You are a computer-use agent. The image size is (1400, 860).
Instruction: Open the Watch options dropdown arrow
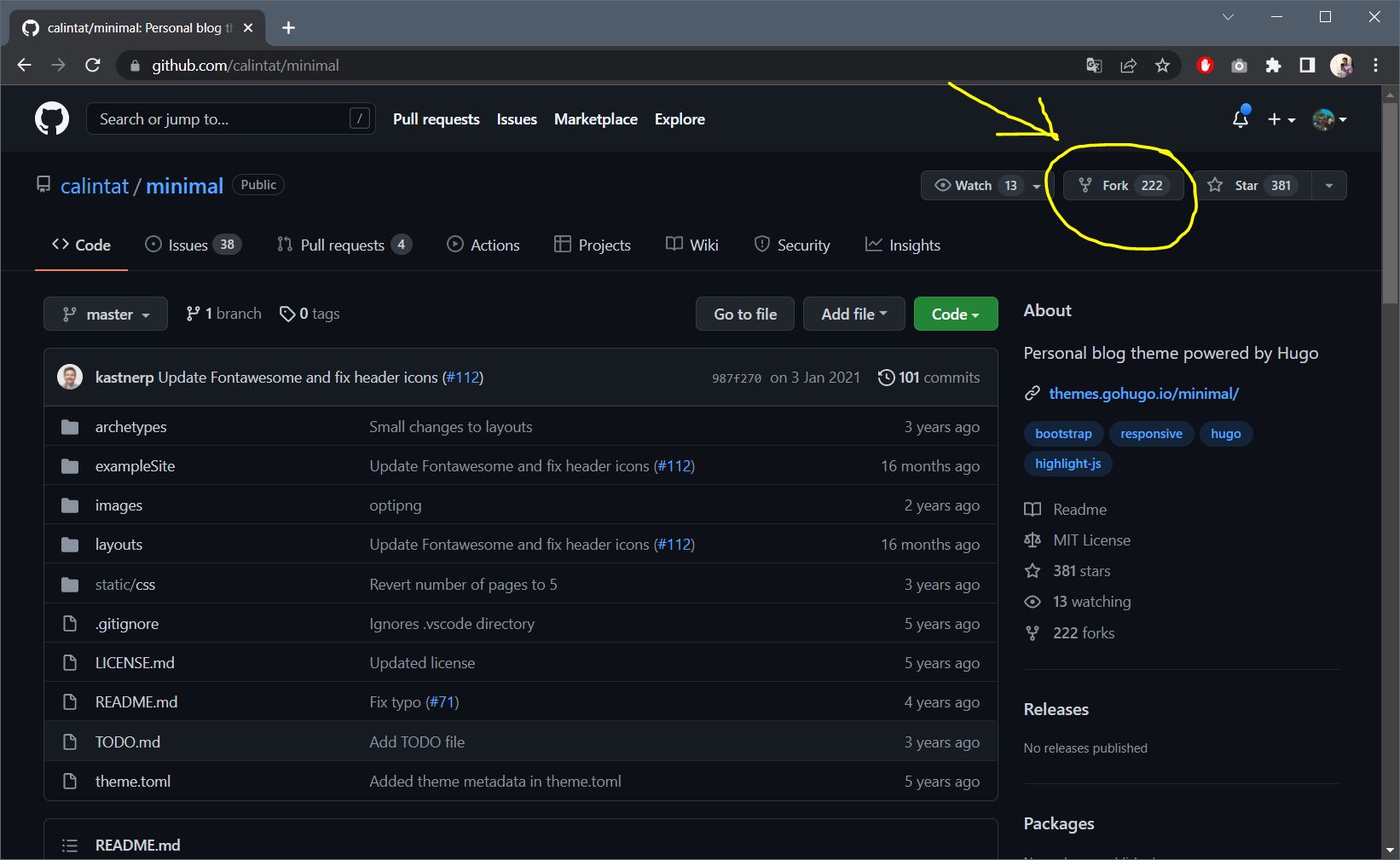1037,186
